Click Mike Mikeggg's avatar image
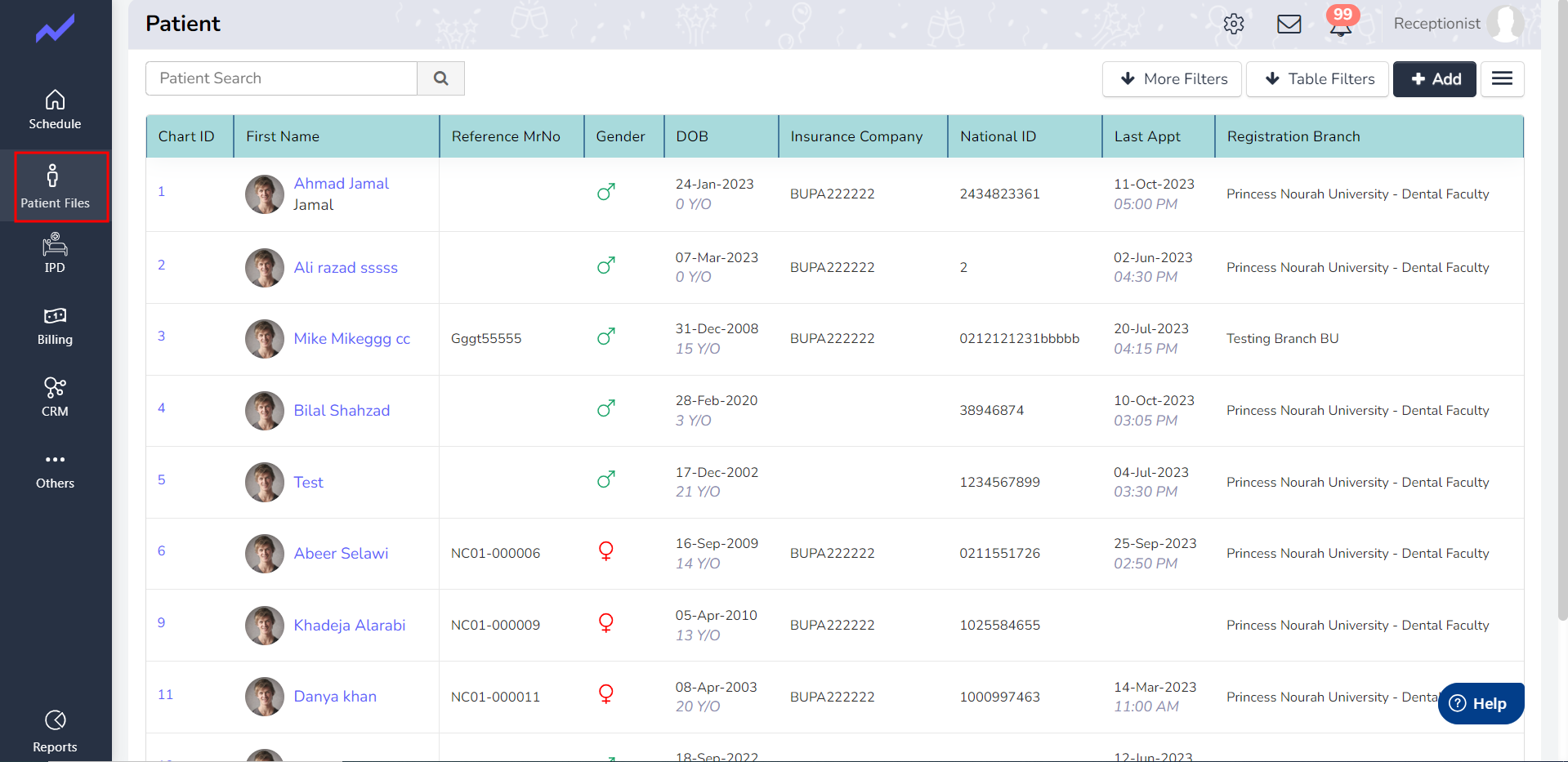1568x762 pixels. click(x=265, y=339)
